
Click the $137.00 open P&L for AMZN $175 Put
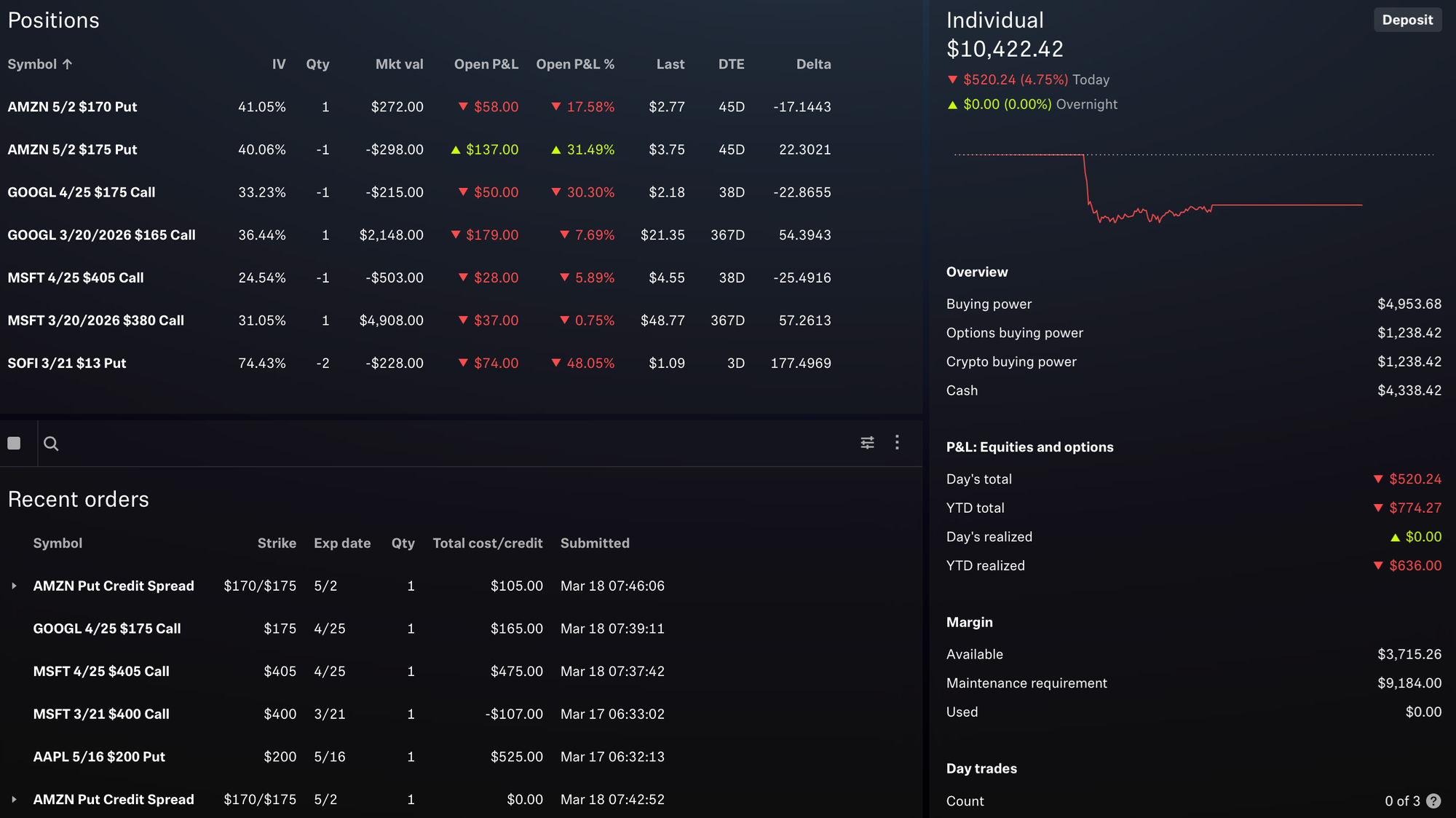[x=484, y=150]
